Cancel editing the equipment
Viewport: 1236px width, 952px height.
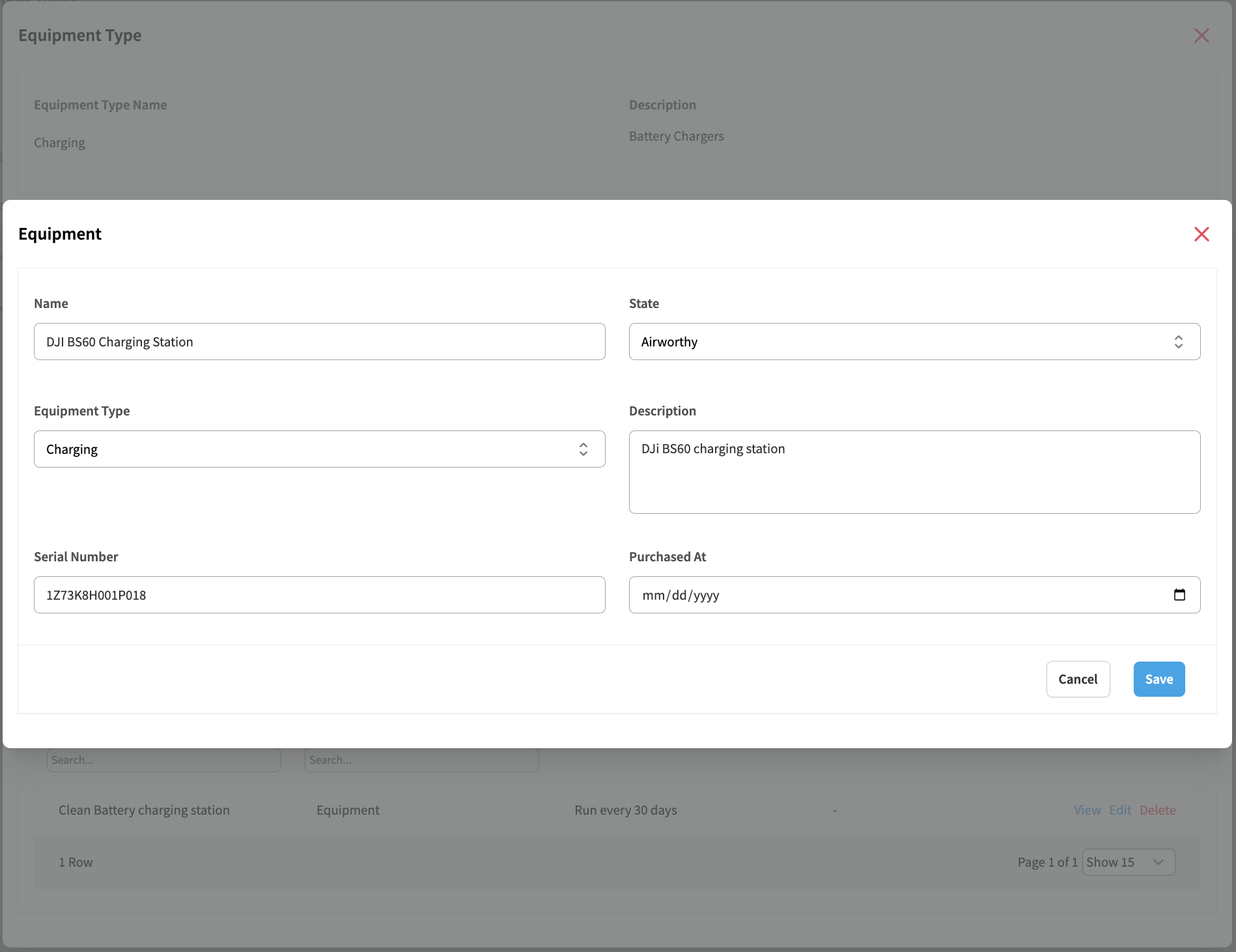(x=1078, y=679)
